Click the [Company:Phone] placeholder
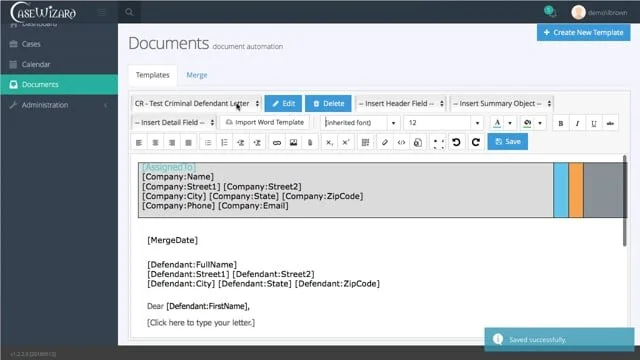The width and height of the screenshot is (640, 360). pyautogui.click(x=178, y=206)
